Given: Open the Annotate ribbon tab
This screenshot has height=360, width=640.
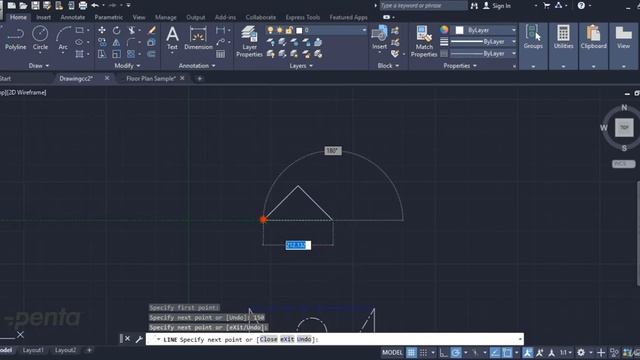Looking at the screenshot, I should (x=73, y=17).
